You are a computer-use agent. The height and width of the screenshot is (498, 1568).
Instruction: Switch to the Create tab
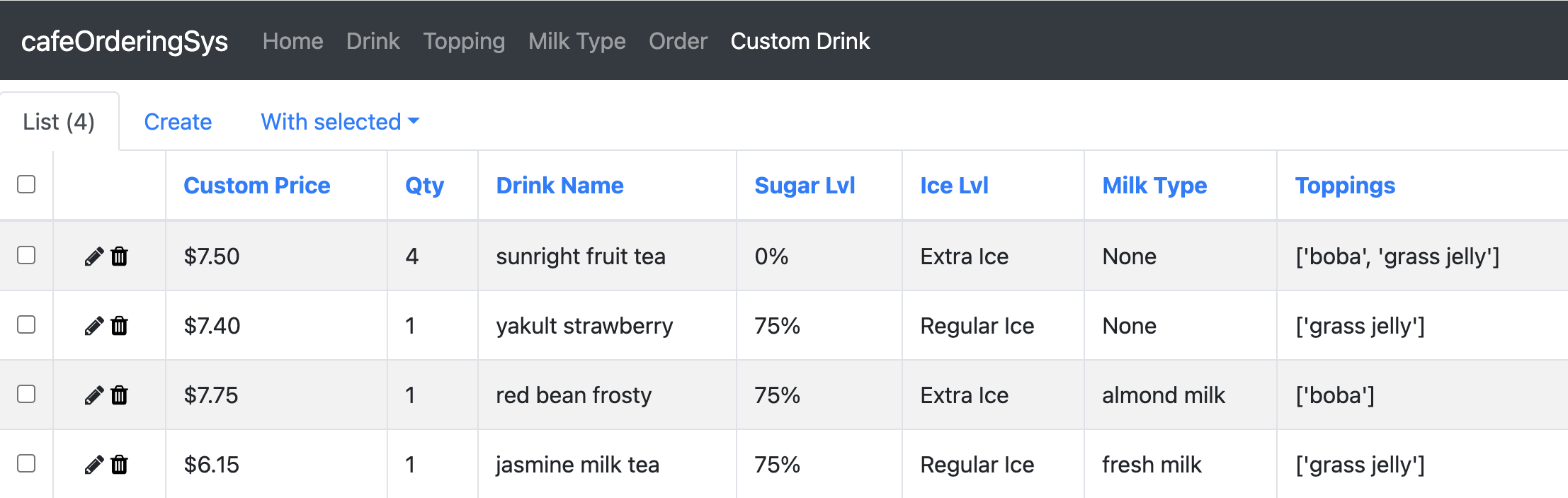pos(178,122)
